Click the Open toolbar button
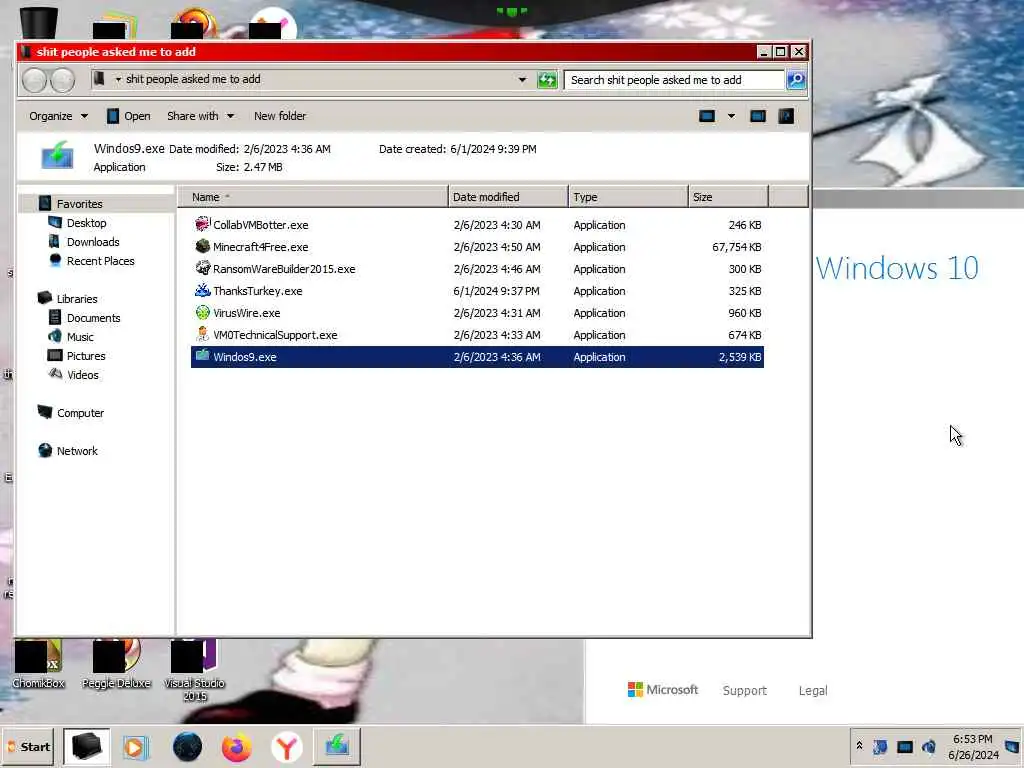 pyautogui.click(x=129, y=116)
